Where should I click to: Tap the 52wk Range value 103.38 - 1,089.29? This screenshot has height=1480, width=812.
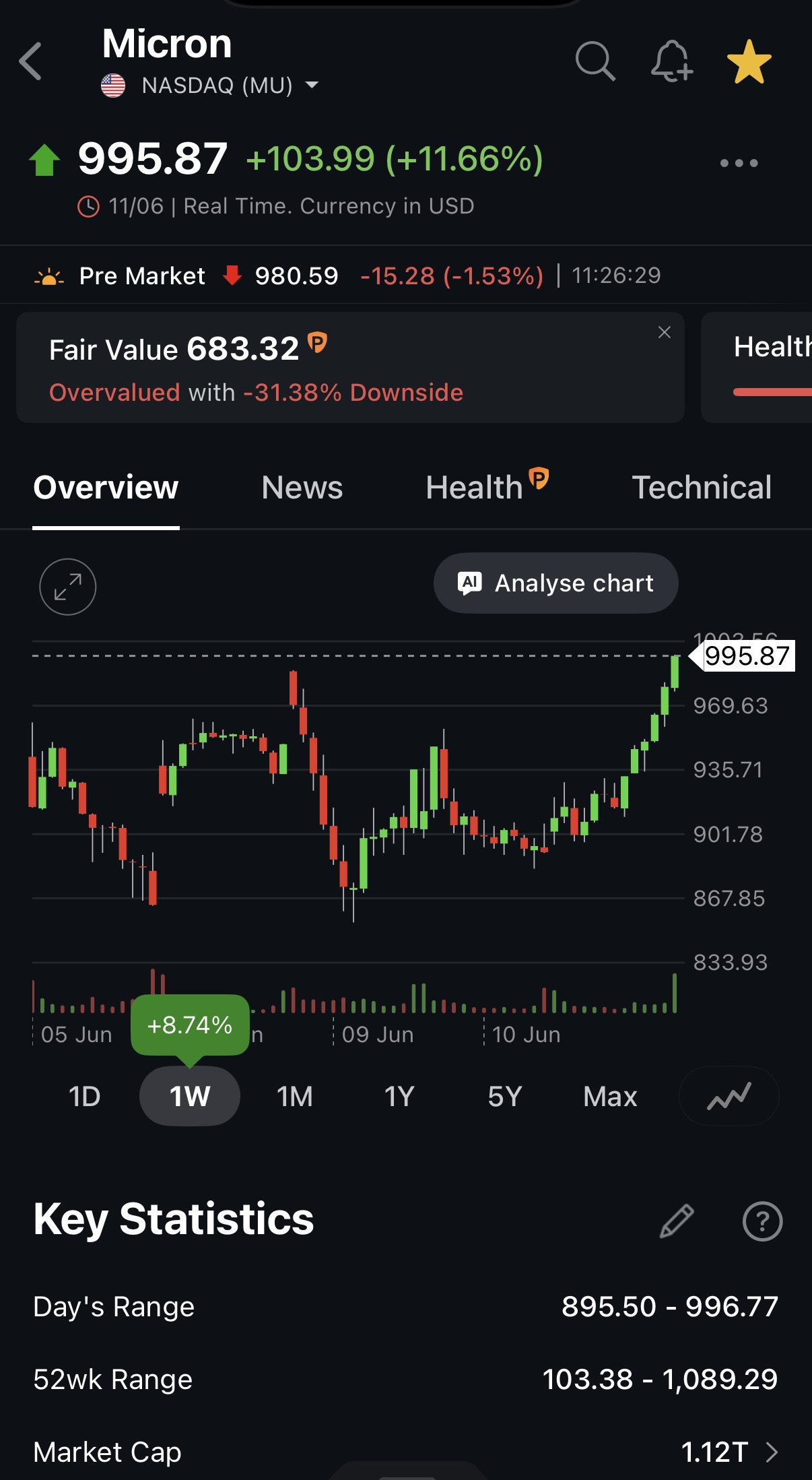tap(660, 1380)
